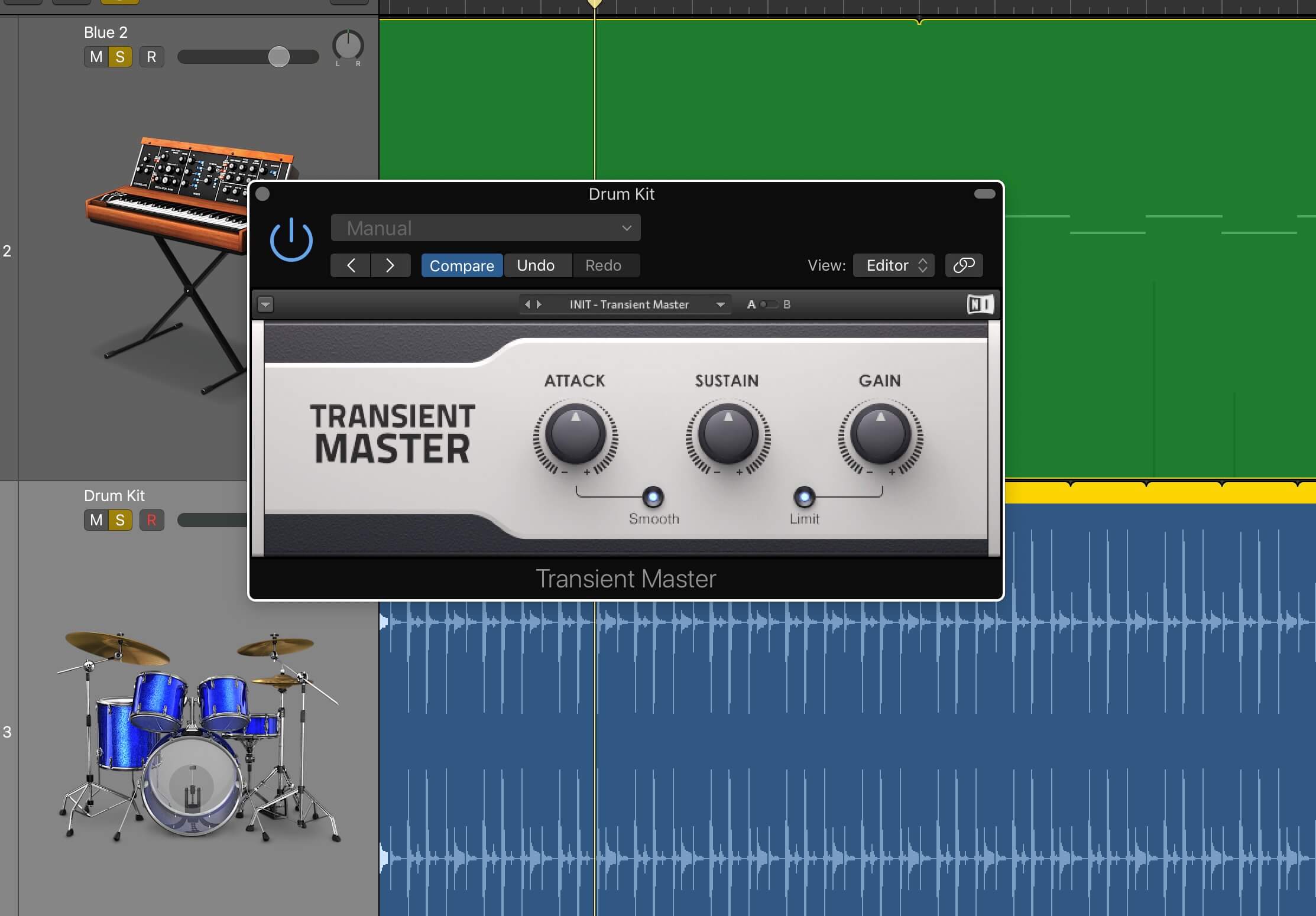
Task: Click the Compare button
Action: tap(462, 265)
